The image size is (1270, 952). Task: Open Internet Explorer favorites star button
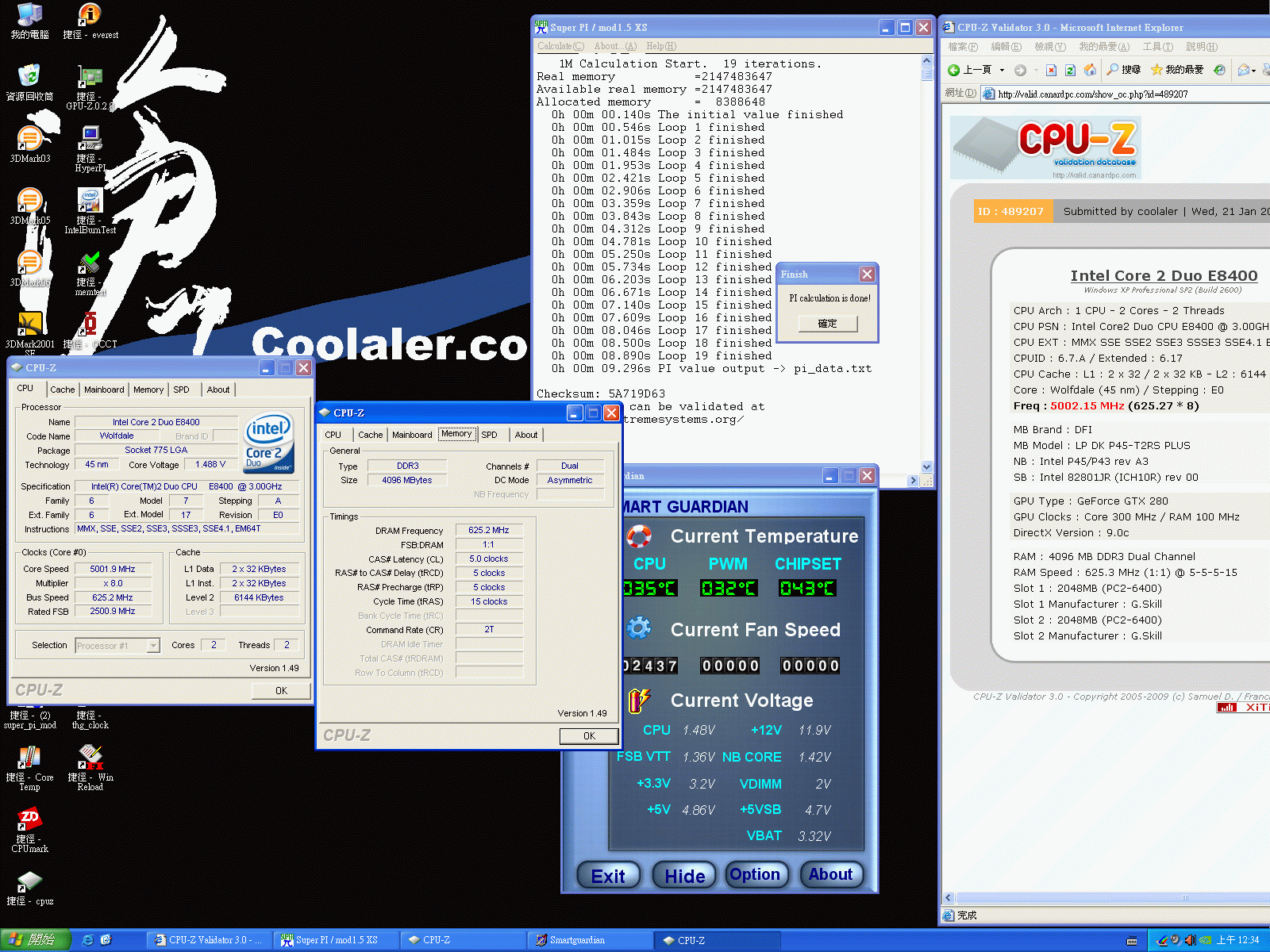pos(1177,70)
